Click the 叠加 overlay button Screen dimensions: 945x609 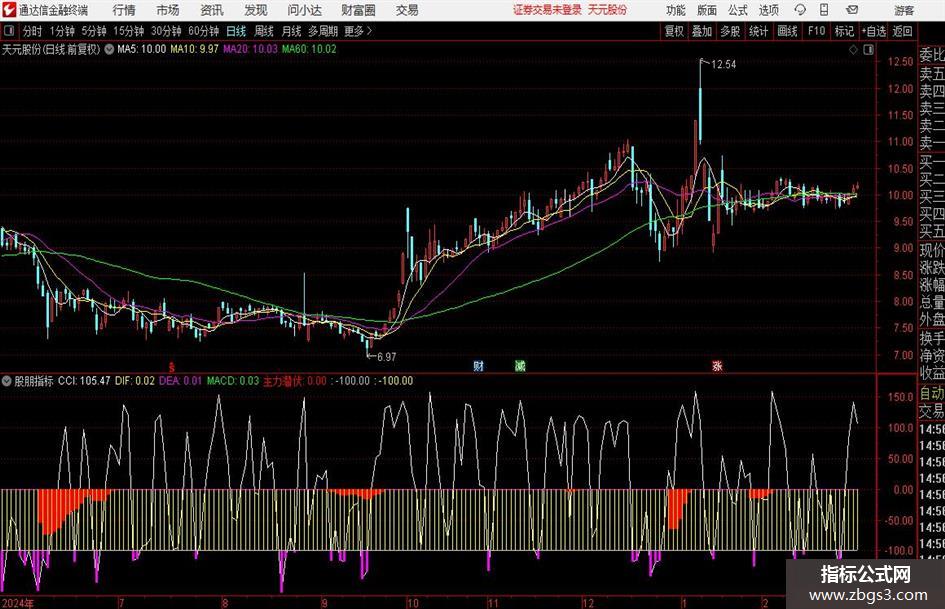click(x=702, y=31)
